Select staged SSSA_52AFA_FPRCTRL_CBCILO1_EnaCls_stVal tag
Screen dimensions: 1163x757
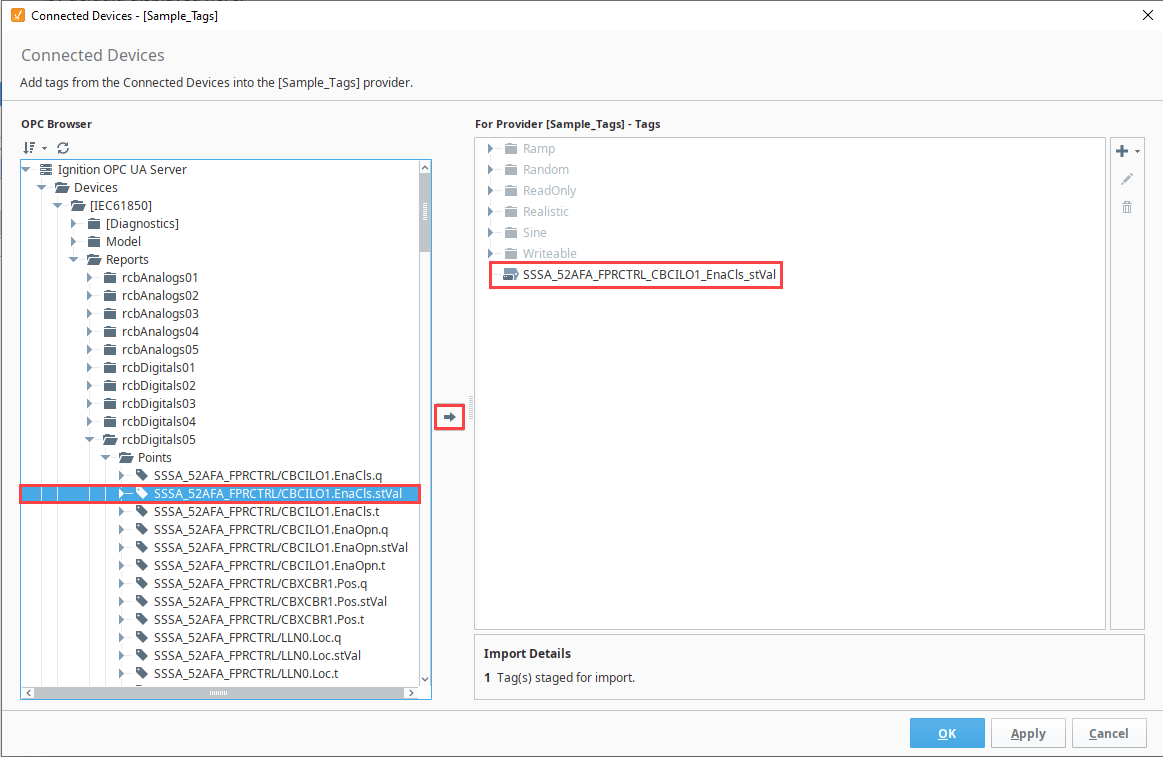click(x=649, y=274)
